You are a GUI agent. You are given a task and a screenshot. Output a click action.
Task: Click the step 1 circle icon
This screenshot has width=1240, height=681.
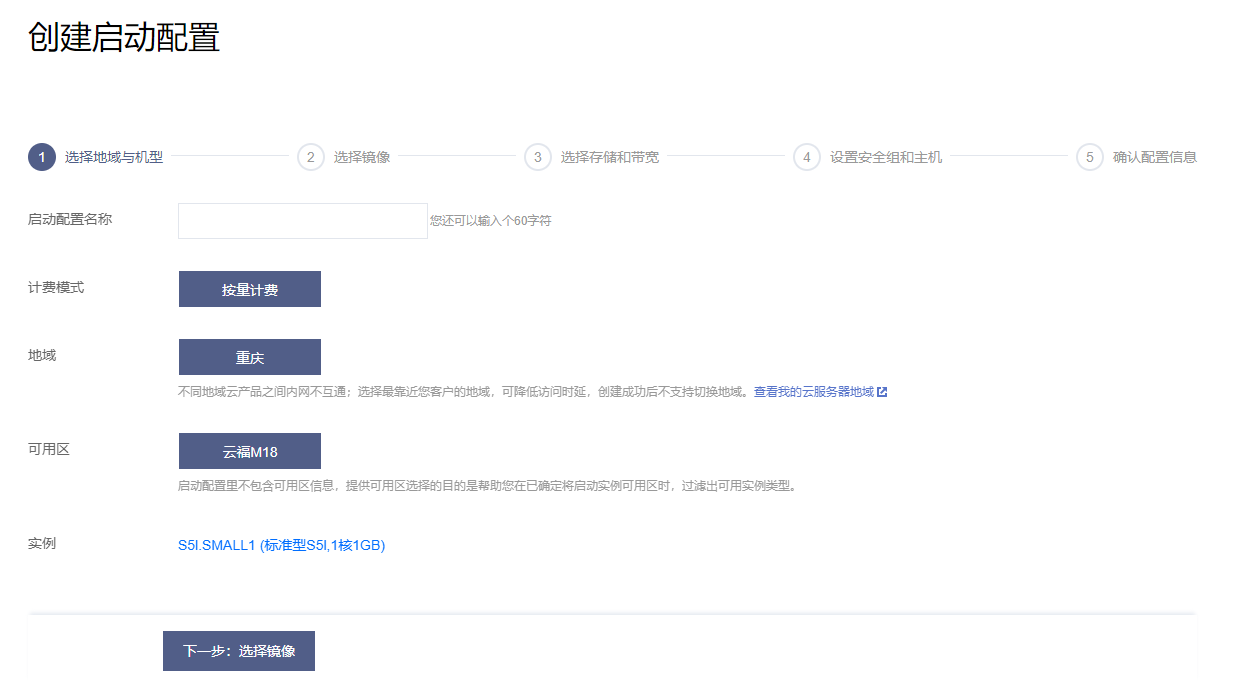pyautogui.click(x=42, y=157)
